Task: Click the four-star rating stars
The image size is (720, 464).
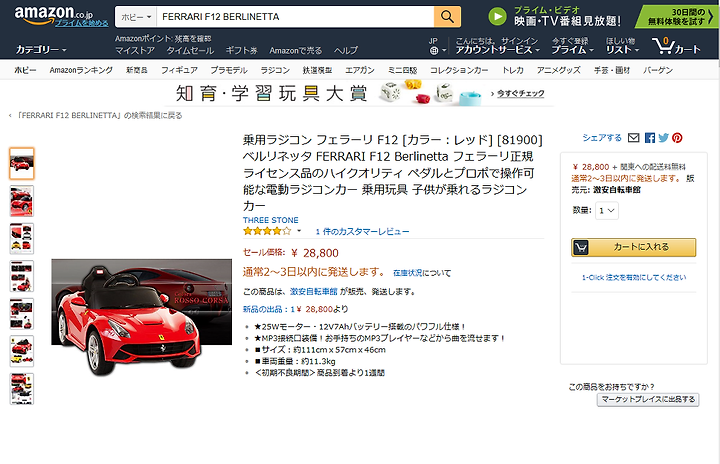Action: [267, 231]
